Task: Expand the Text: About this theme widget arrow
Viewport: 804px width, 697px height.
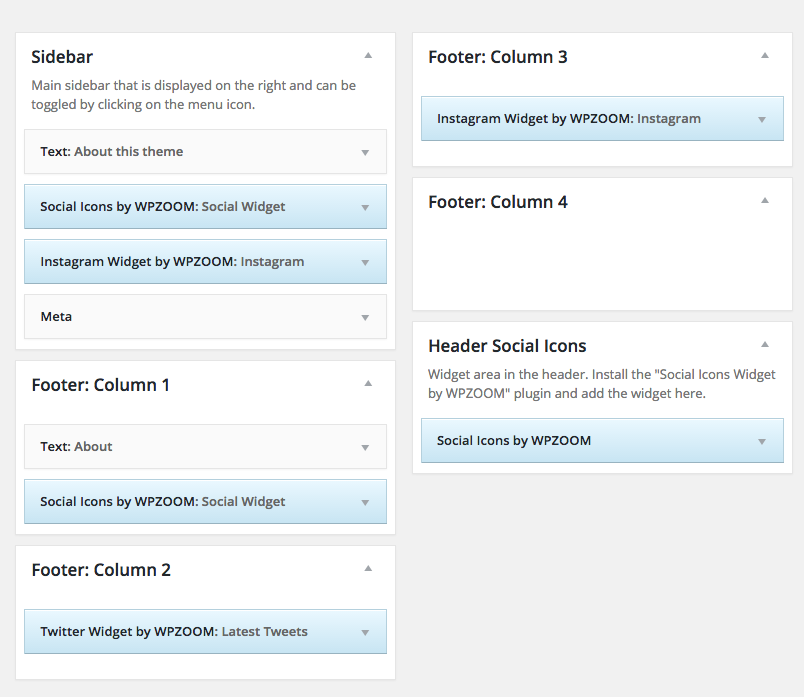Action: [x=365, y=152]
